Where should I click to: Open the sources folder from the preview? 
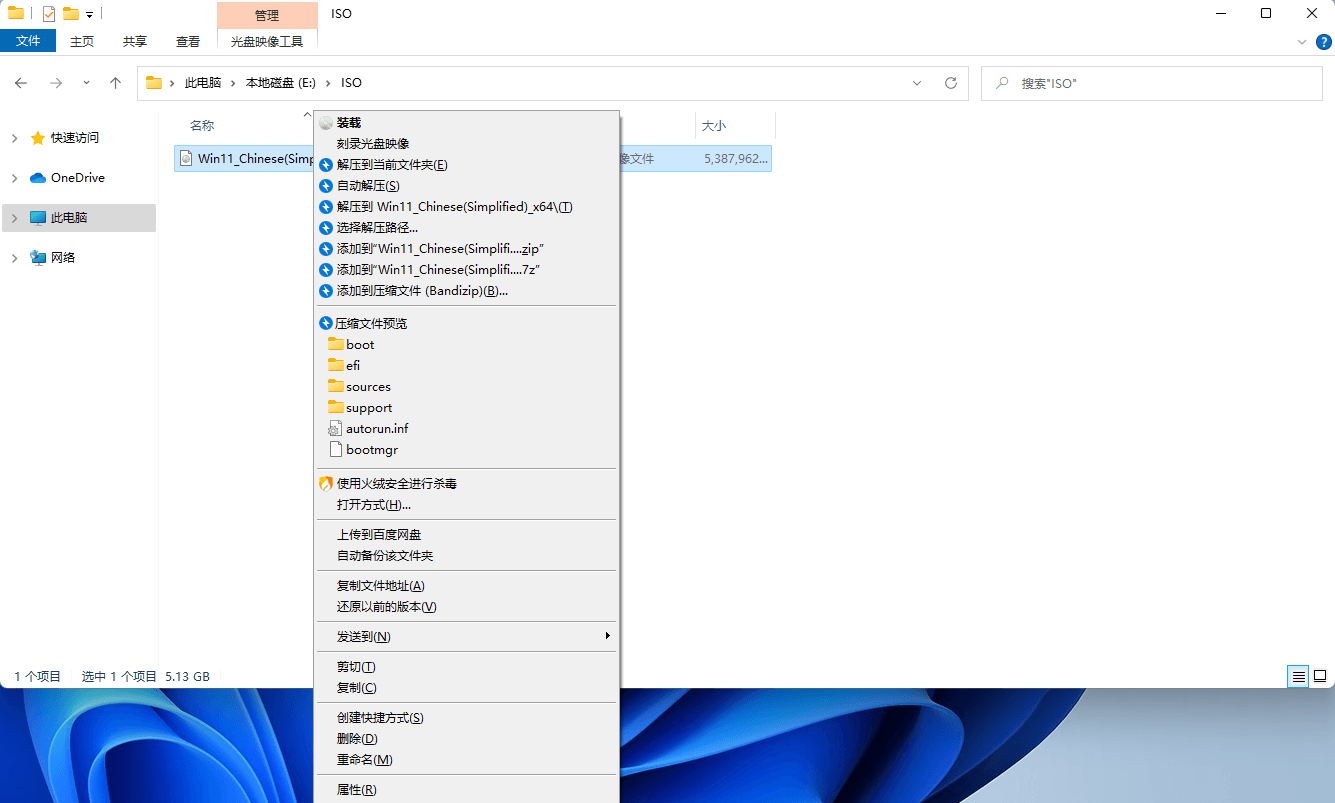[367, 386]
